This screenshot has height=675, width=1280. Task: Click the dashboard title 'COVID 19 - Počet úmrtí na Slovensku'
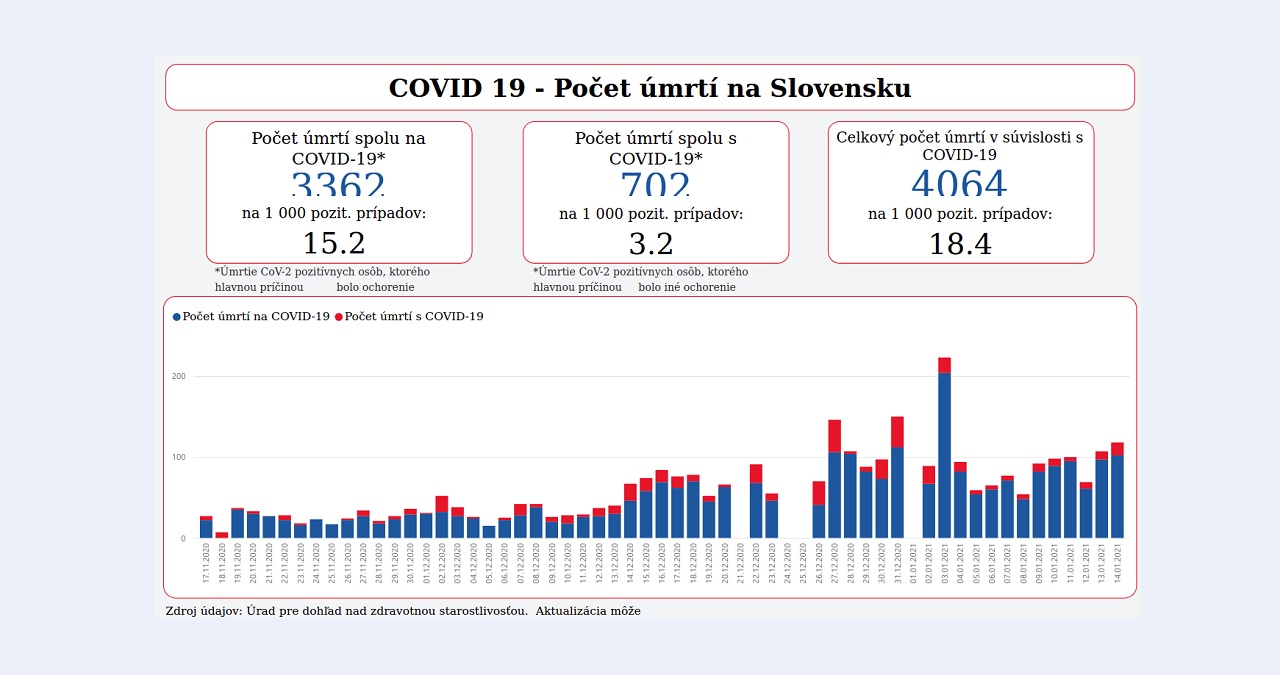(650, 88)
